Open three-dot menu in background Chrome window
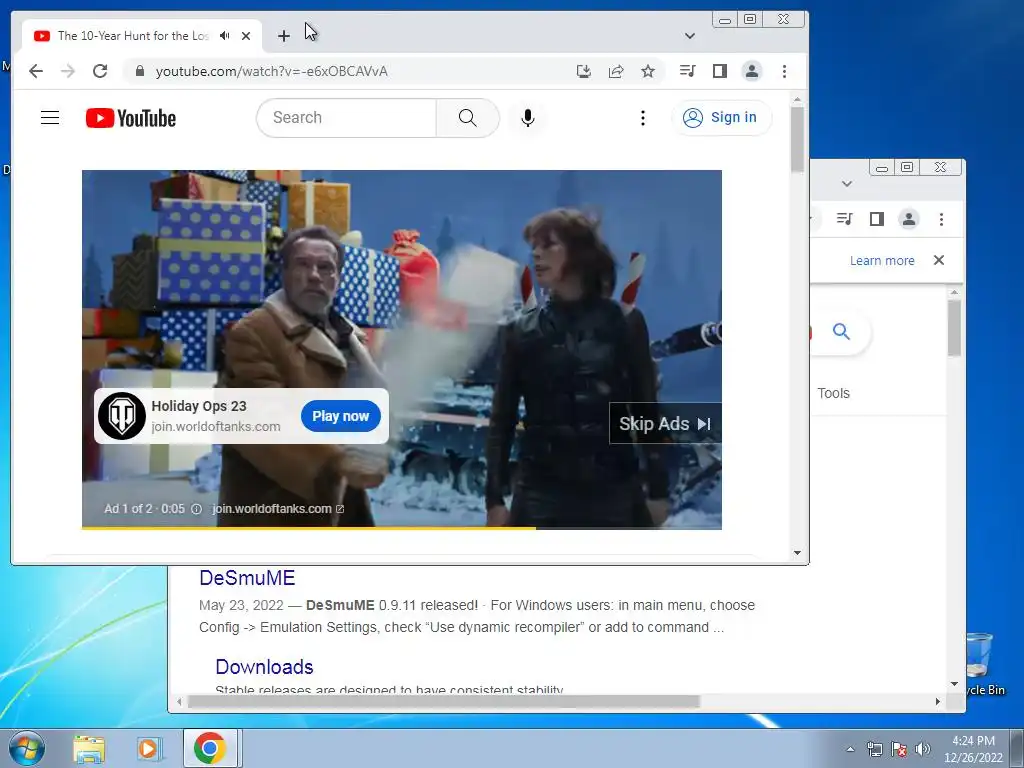The height and width of the screenshot is (768, 1024). [x=941, y=219]
